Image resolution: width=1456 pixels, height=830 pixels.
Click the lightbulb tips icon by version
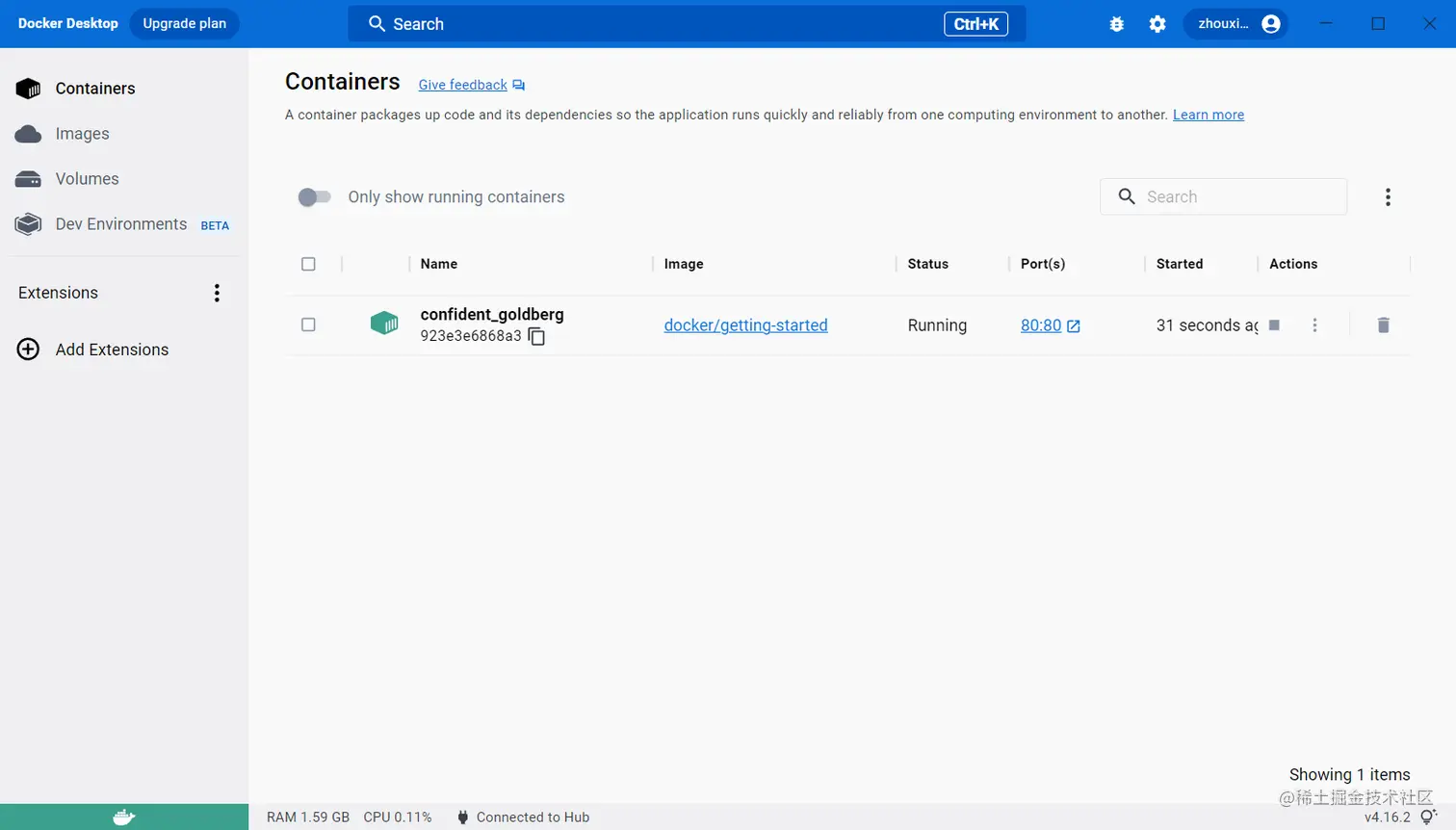pos(1429,817)
